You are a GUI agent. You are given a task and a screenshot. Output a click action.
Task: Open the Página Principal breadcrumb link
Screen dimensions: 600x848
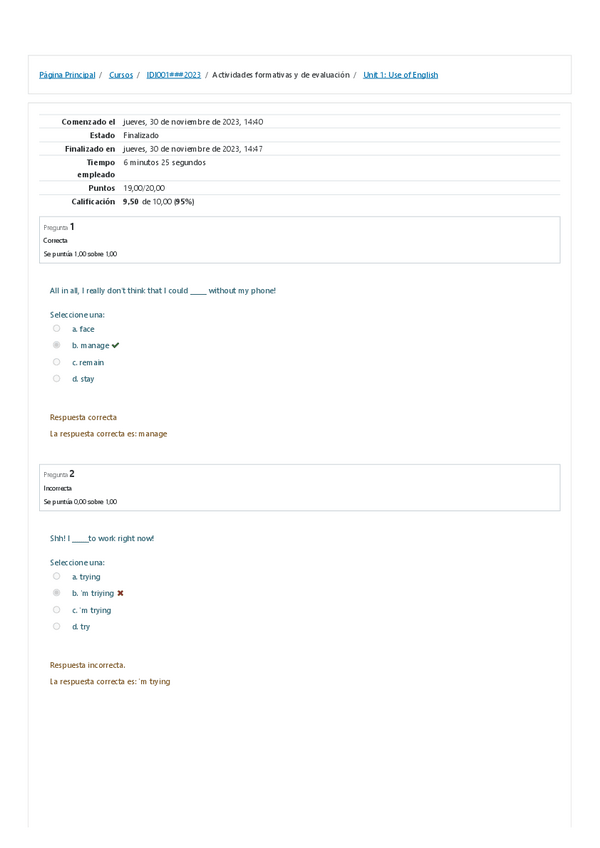67,75
